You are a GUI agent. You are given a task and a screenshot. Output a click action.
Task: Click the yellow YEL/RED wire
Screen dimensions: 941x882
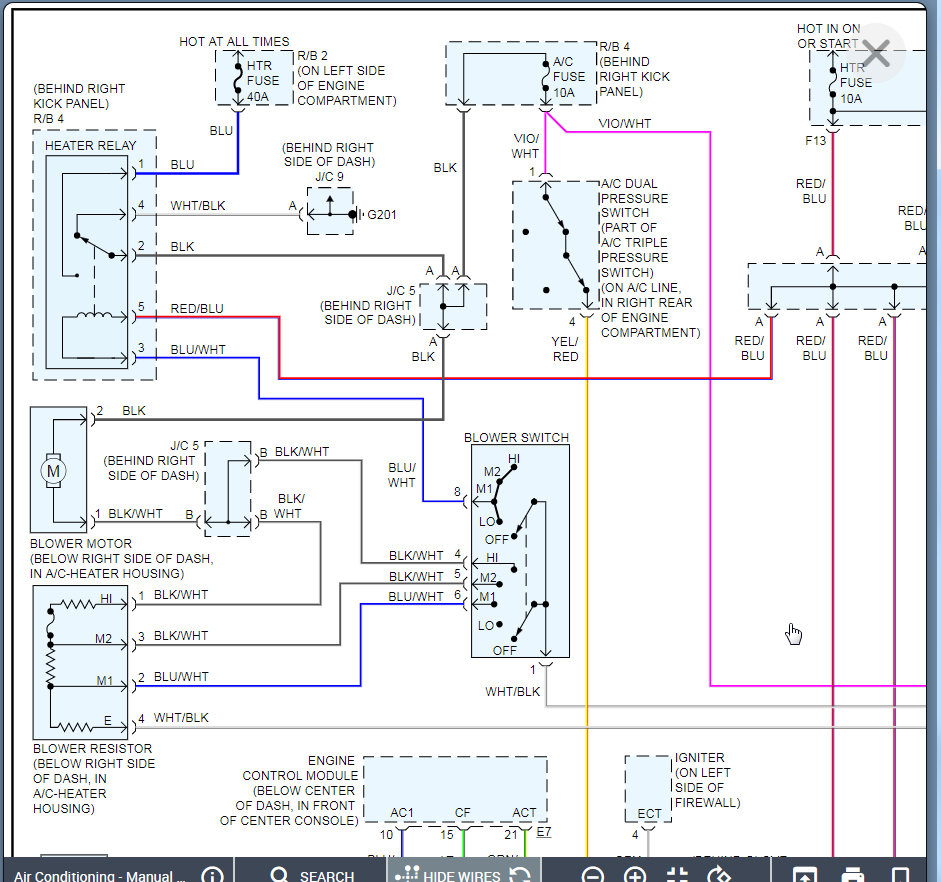[x=587, y=600]
